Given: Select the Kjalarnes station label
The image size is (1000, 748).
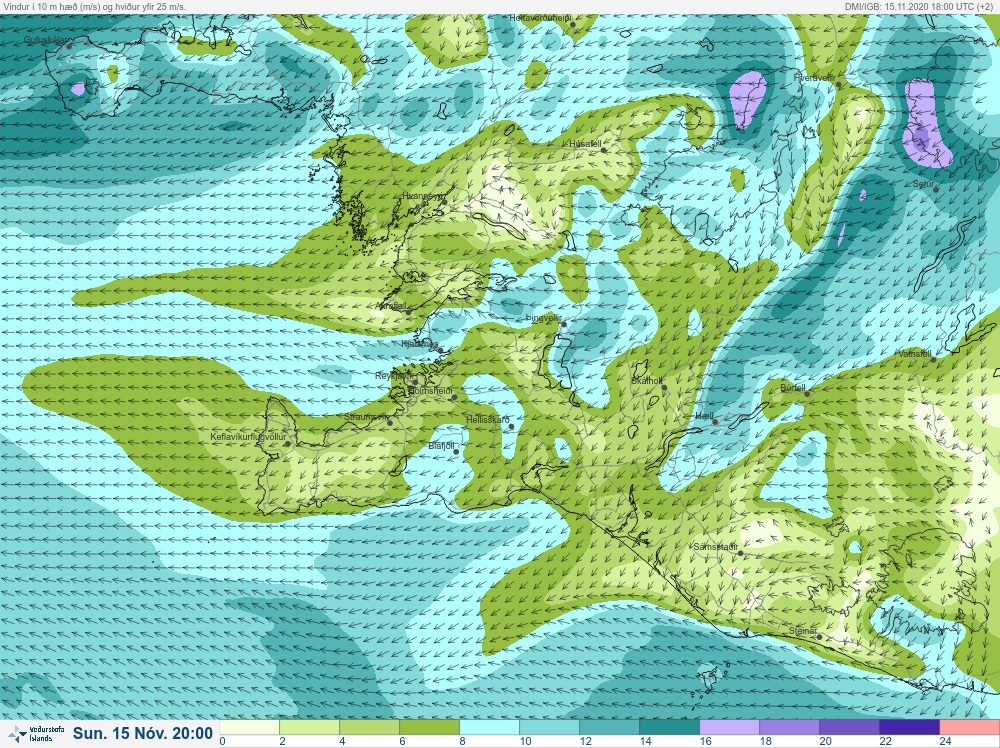Looking at the screenshot, I should pos(420,344).
